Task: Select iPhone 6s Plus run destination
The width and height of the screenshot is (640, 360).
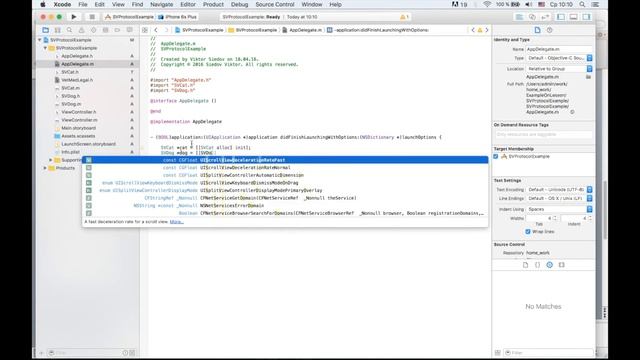Action: pos(177,17)
